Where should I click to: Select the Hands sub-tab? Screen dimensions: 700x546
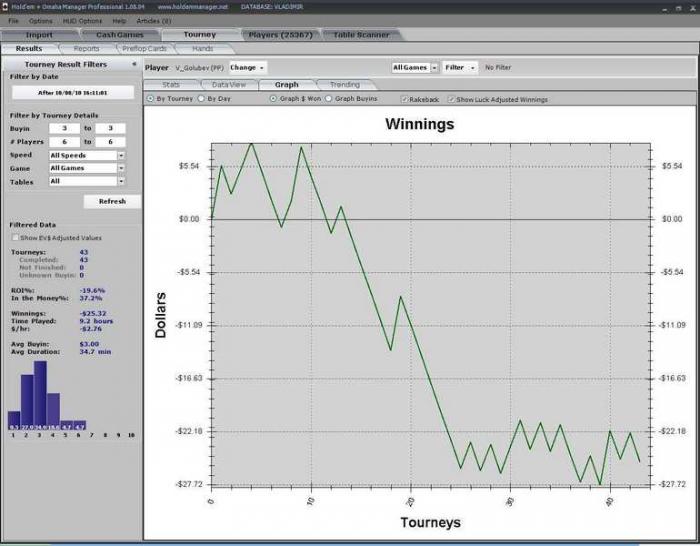(203, 49)
